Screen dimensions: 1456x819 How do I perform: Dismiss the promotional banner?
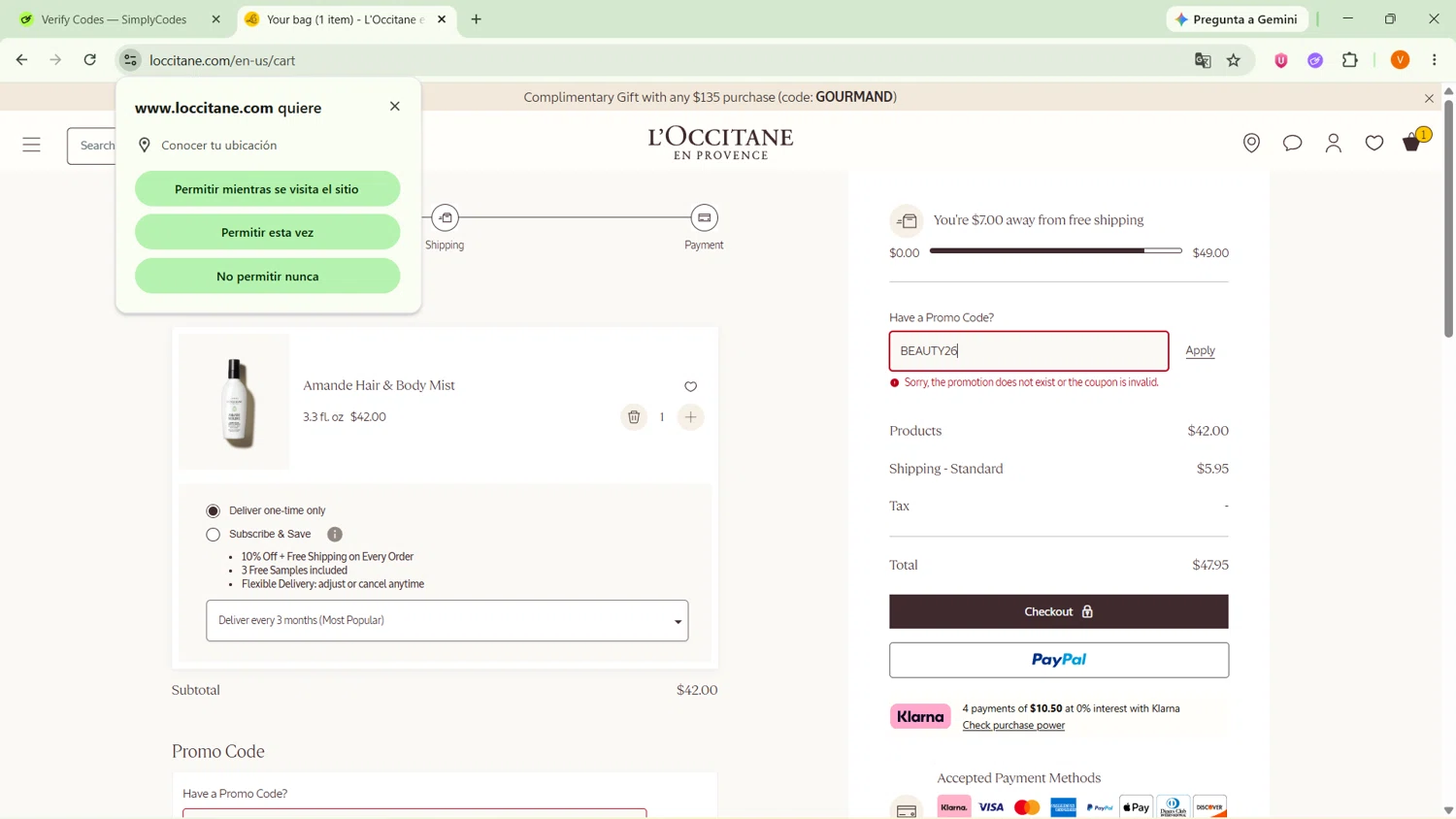(x=1429, y=98)
